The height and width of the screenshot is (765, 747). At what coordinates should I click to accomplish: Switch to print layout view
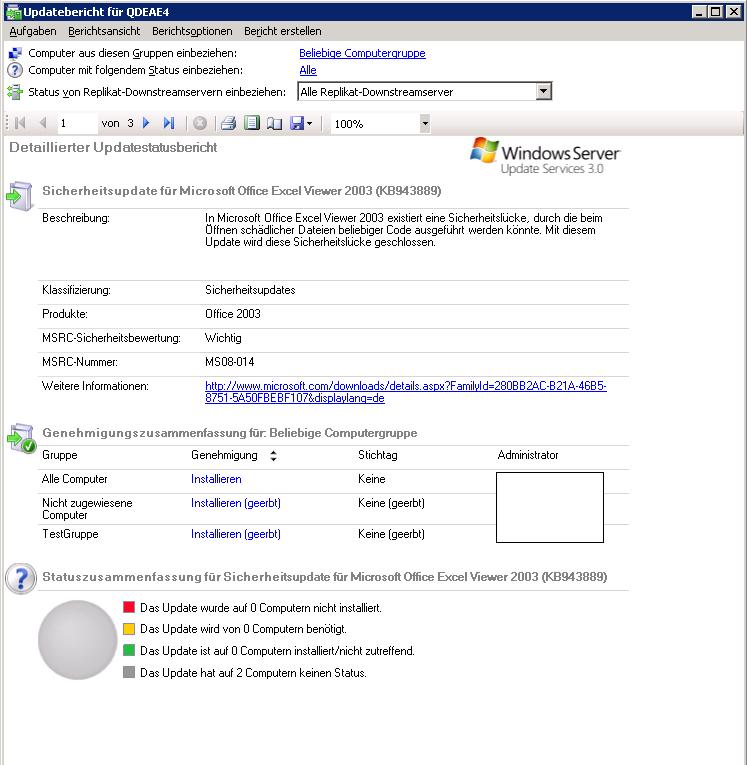pos(251,123)
